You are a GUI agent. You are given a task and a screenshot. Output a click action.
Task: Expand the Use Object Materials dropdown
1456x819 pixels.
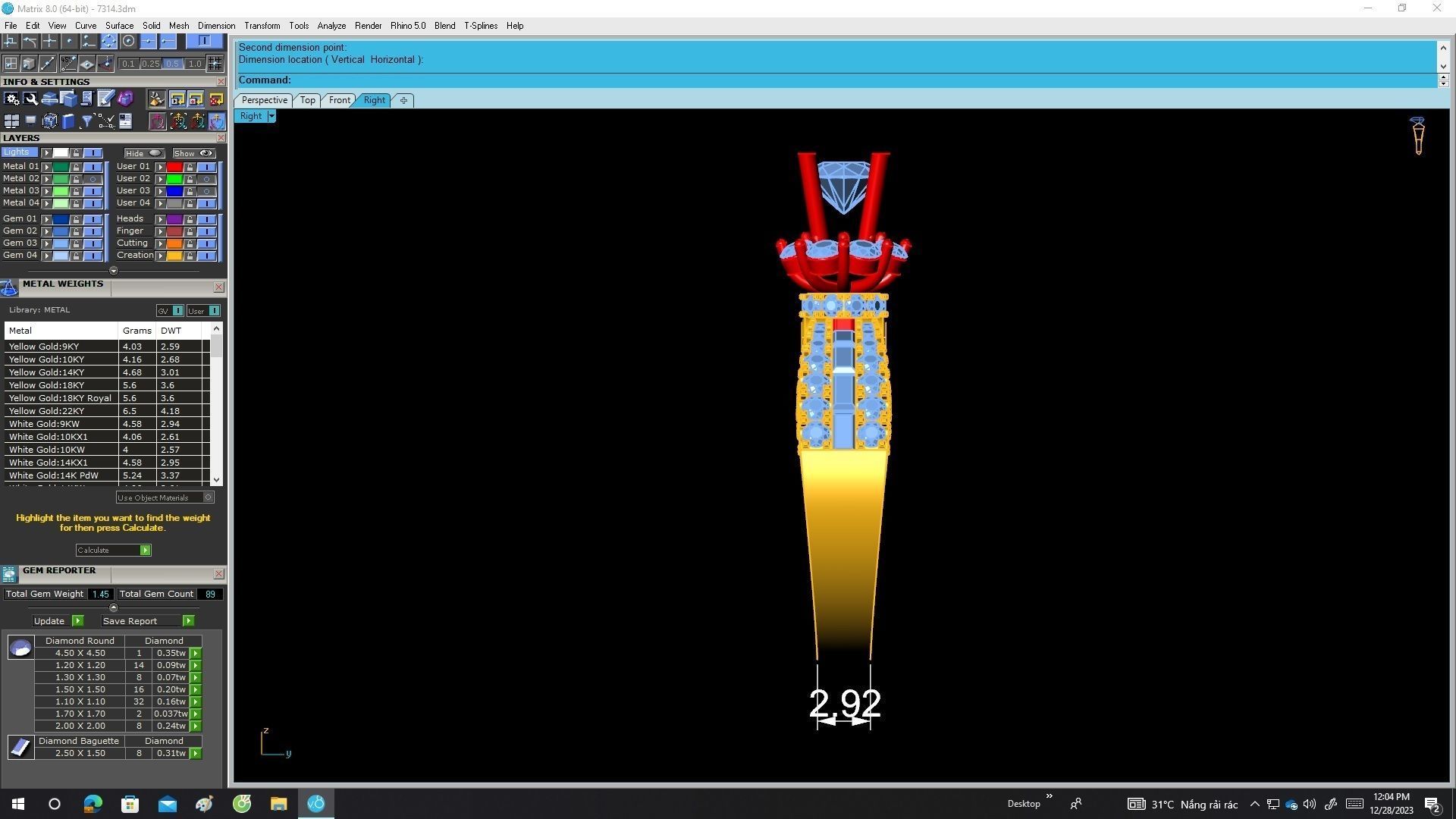209,497
